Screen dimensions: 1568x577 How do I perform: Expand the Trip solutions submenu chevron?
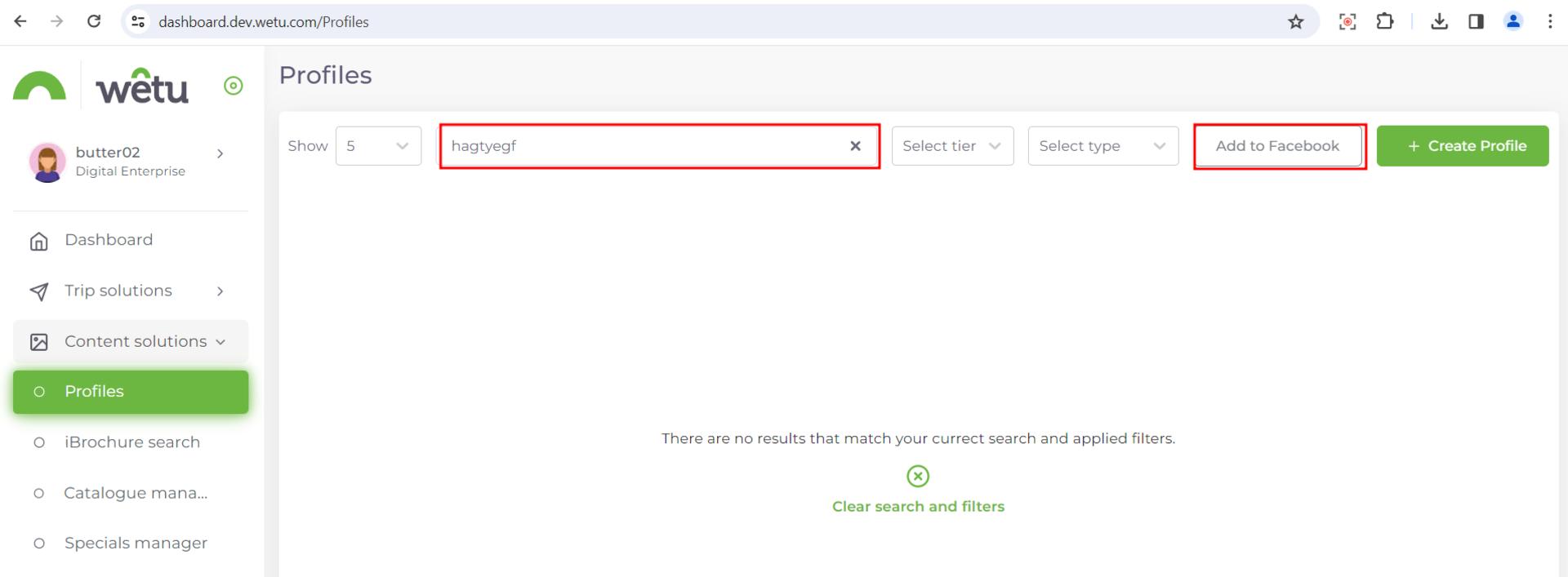(220, 291)
